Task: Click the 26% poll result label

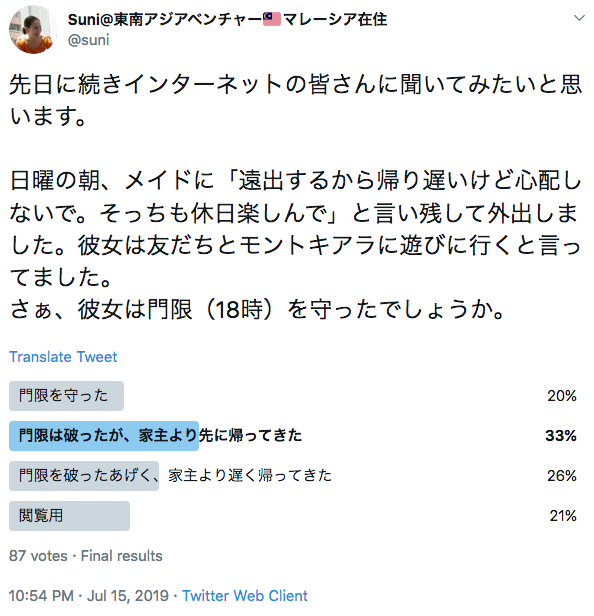Action: coord(562,476)
